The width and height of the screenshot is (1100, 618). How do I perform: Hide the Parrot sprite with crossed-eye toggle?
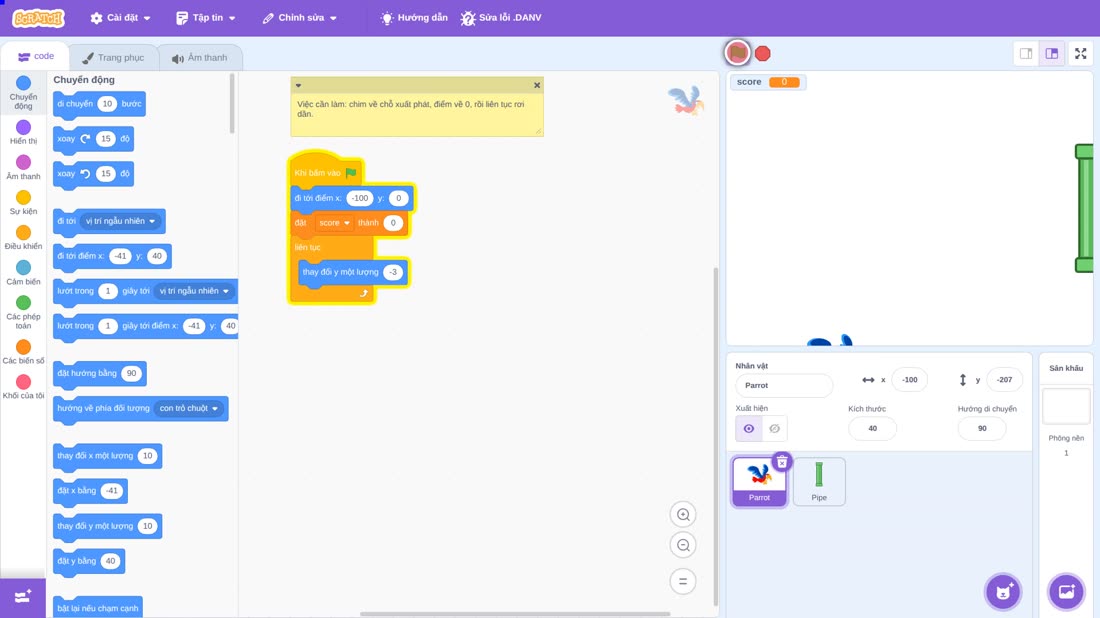pyautogui.click(x=774, y=429)
